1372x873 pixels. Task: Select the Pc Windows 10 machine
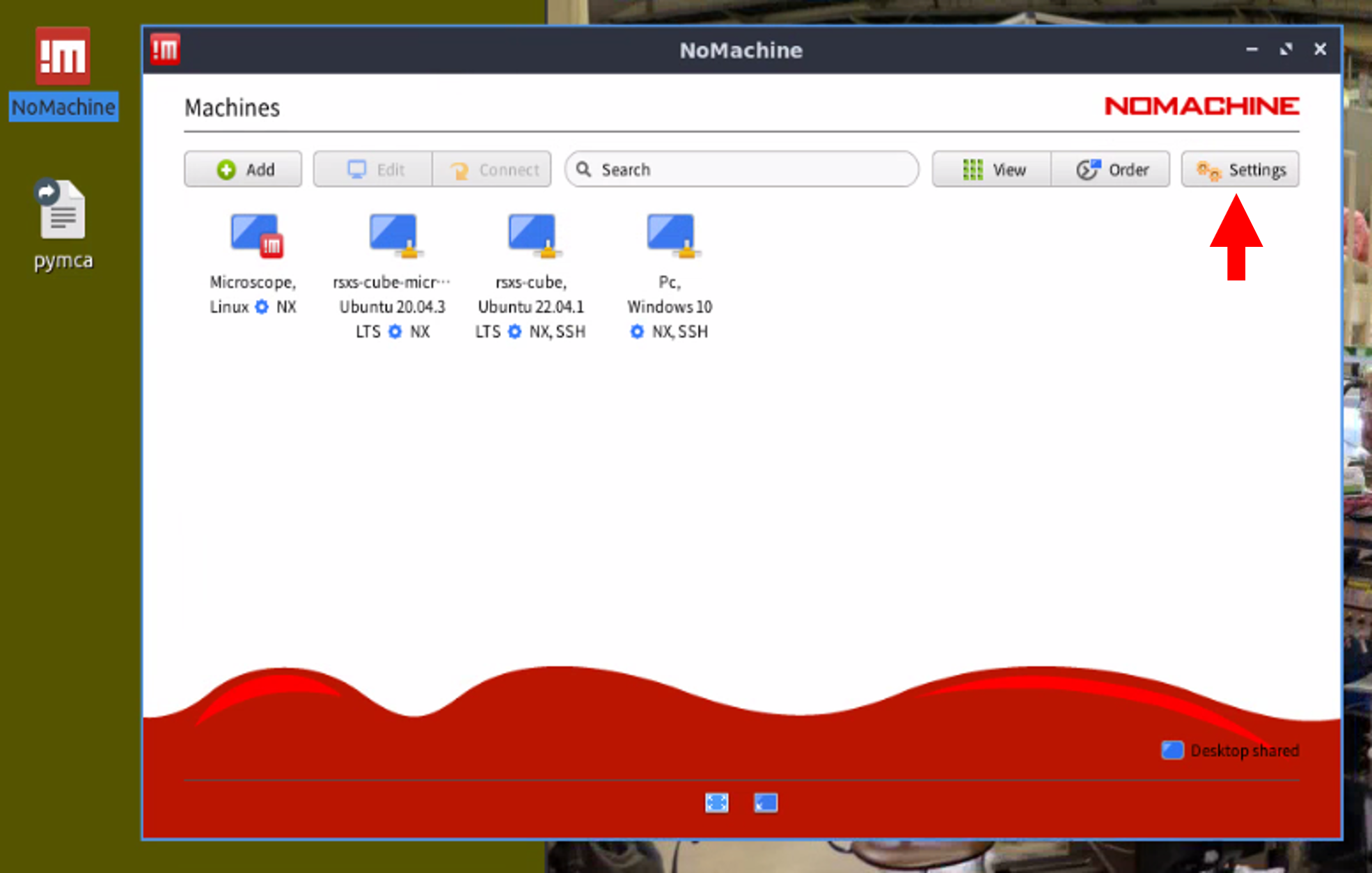pos(670,236)
